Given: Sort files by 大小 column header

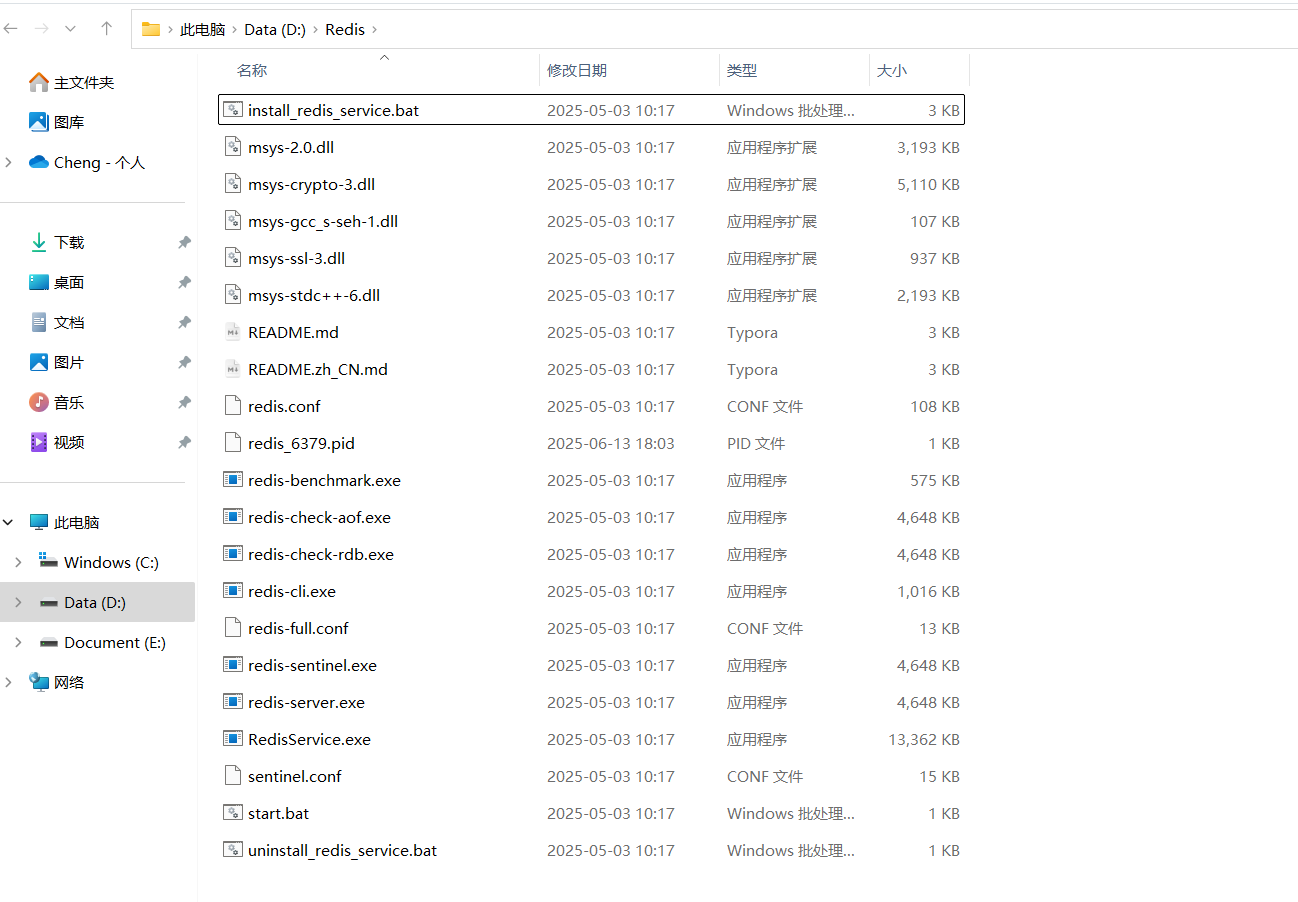Looking at the screenshot, I should pos(892,70).
